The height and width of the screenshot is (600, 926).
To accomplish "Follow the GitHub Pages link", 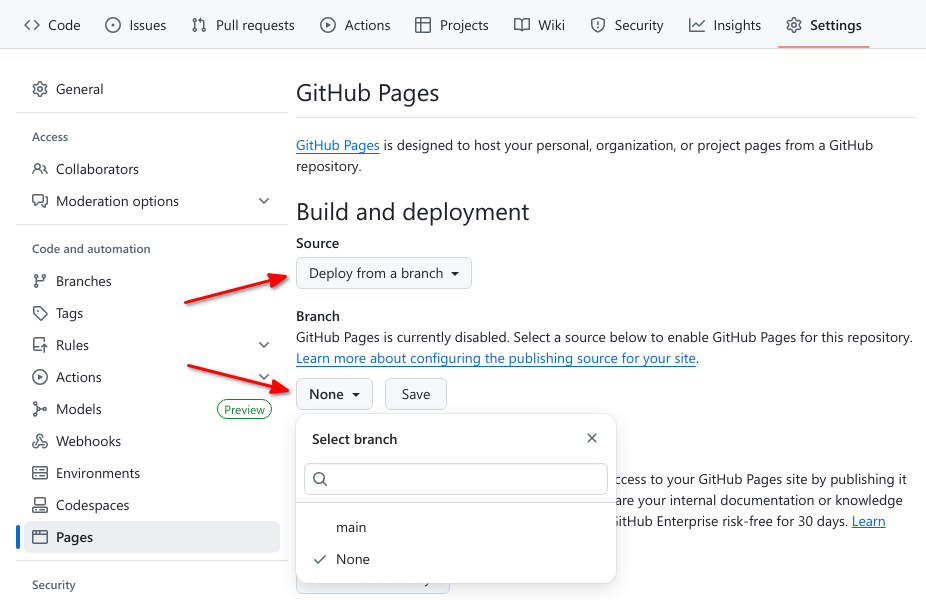I will pyautogui.click(x=338, y=145).
